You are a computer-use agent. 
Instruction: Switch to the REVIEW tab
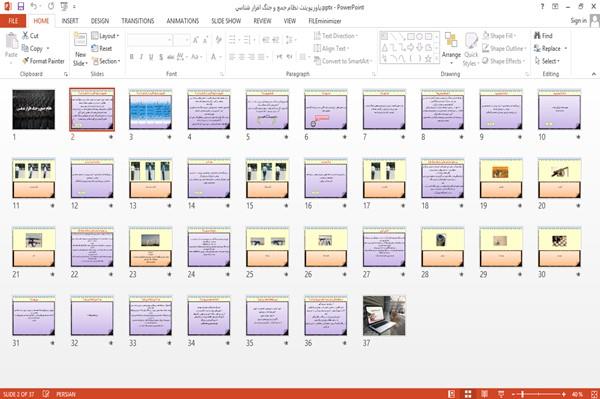tap(262, 21)
